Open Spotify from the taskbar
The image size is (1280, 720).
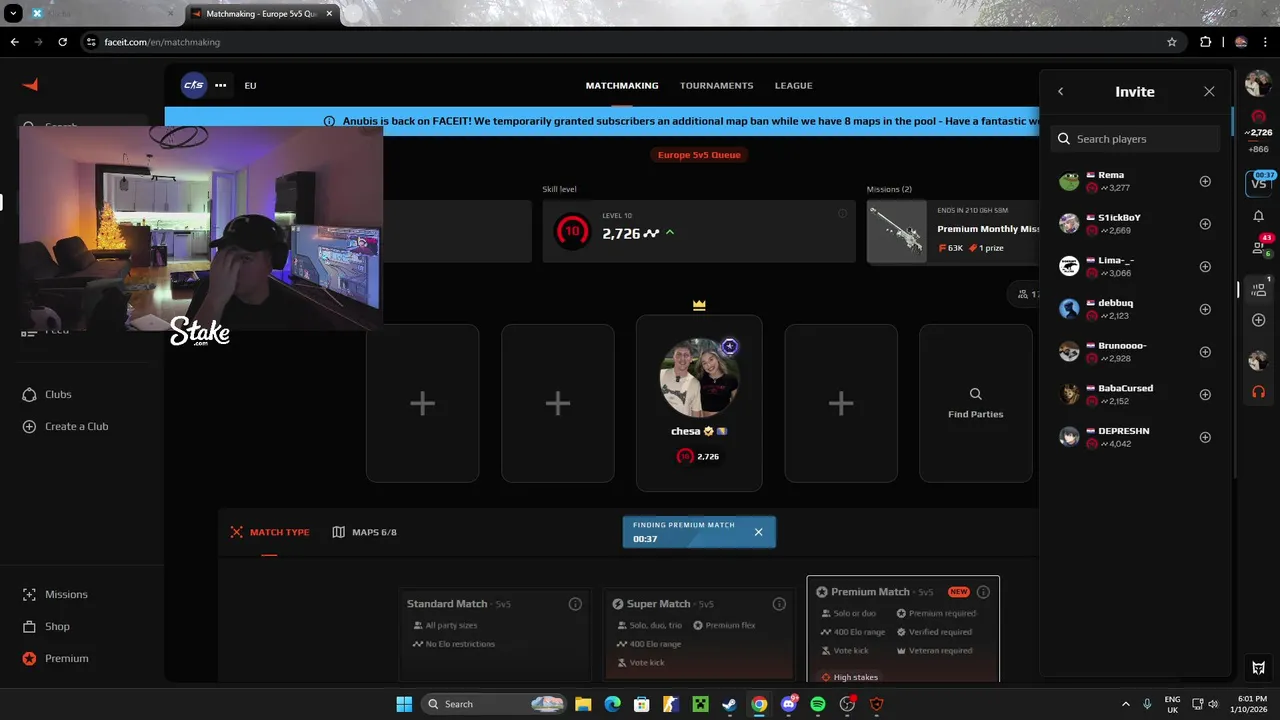pos(818,704)
